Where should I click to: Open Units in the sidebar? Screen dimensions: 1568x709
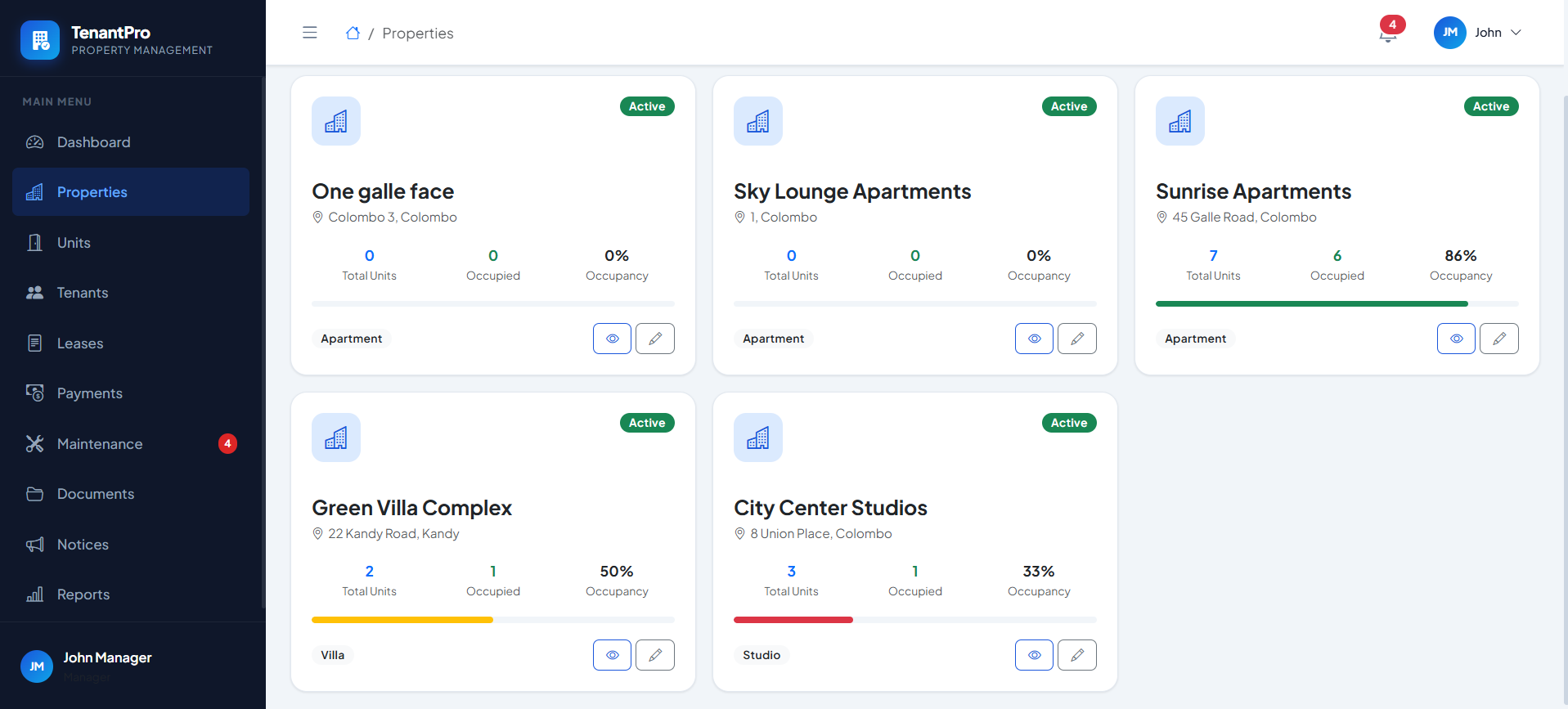point(131,243)
